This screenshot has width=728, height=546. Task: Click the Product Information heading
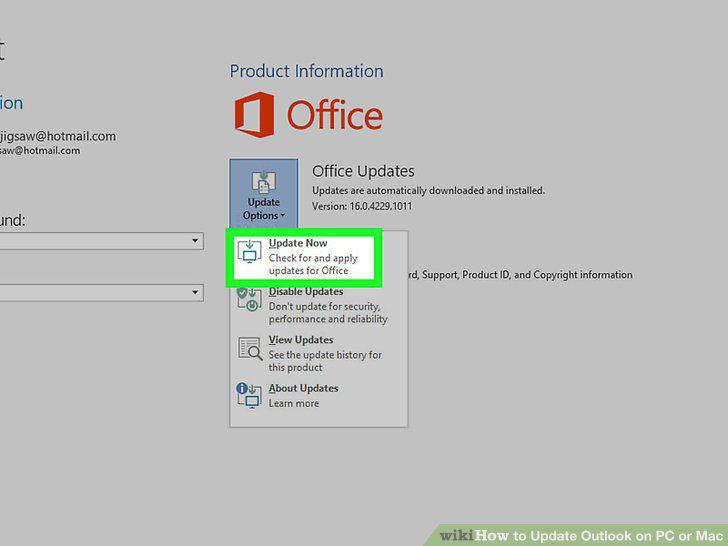point(306,71)
